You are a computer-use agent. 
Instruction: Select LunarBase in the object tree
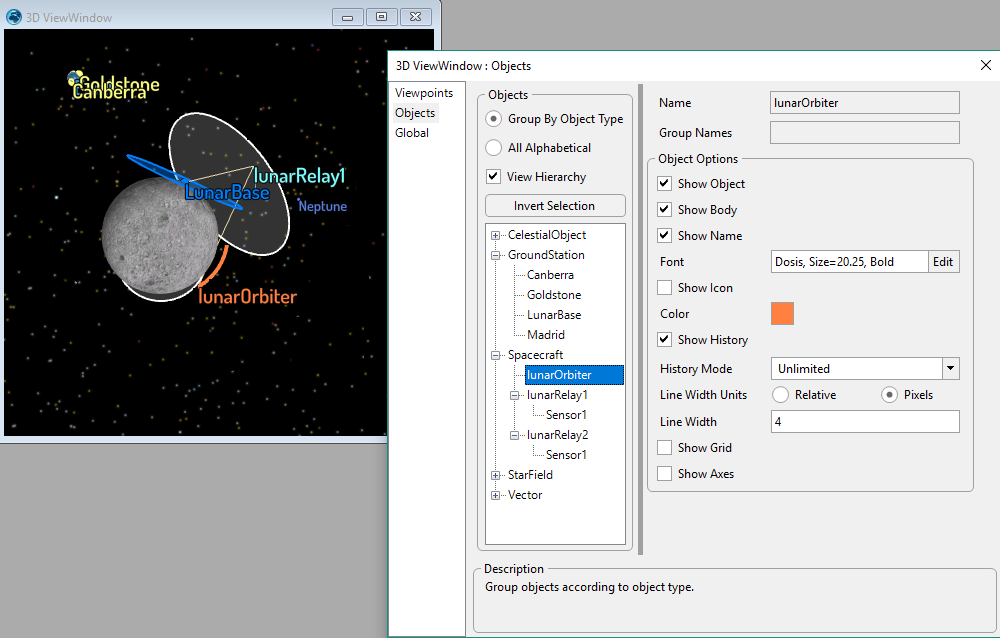(554, 315)
